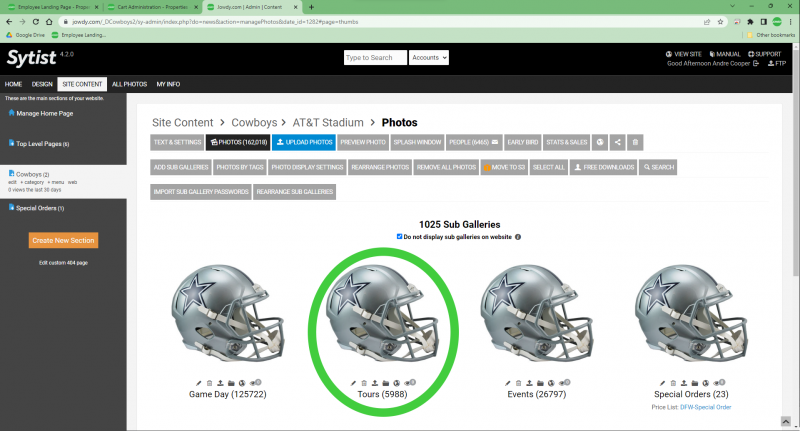
Task: Click the upload icon under Game Day gallery
Action: click(220, 383)
